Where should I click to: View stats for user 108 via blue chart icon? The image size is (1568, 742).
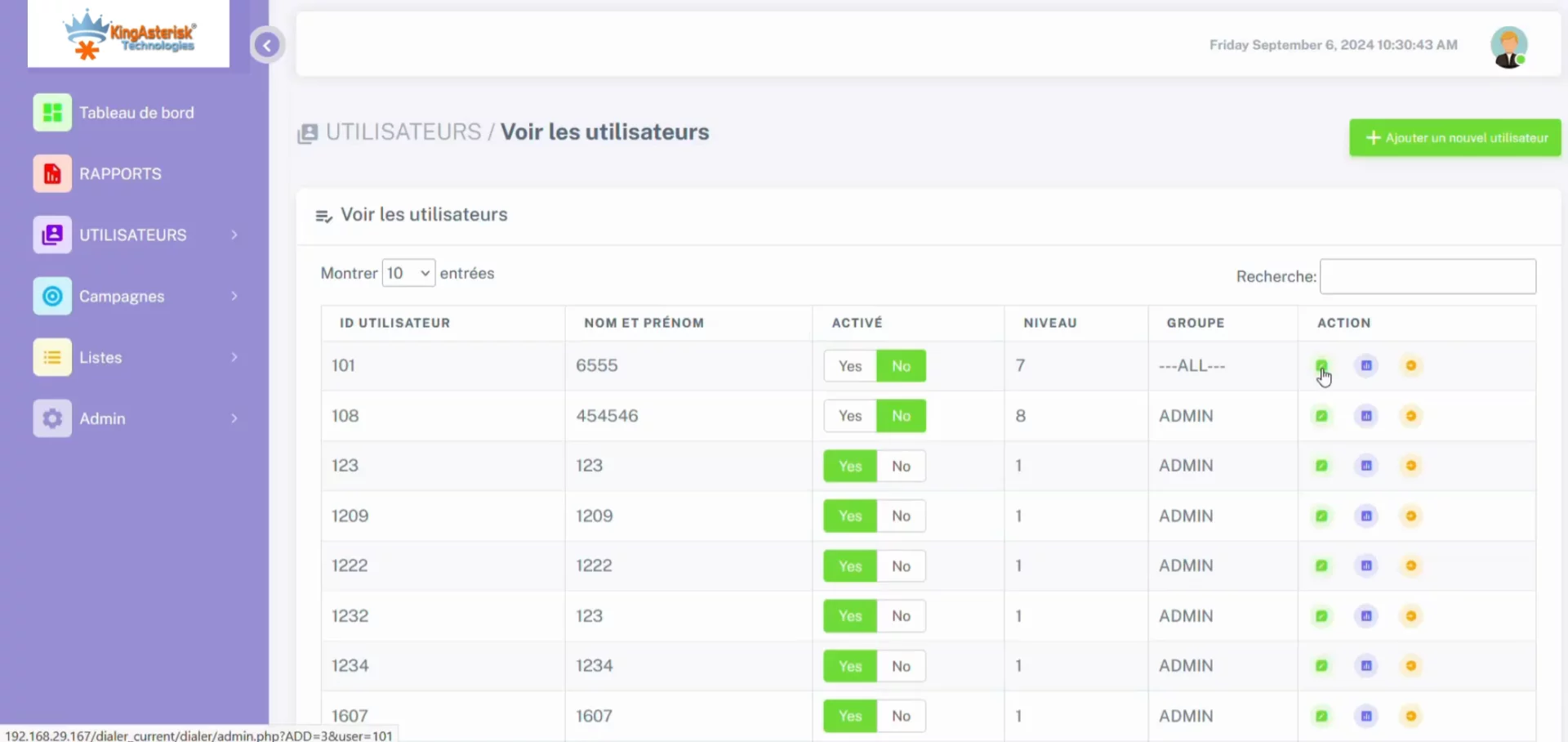[x=1366, y=415]
